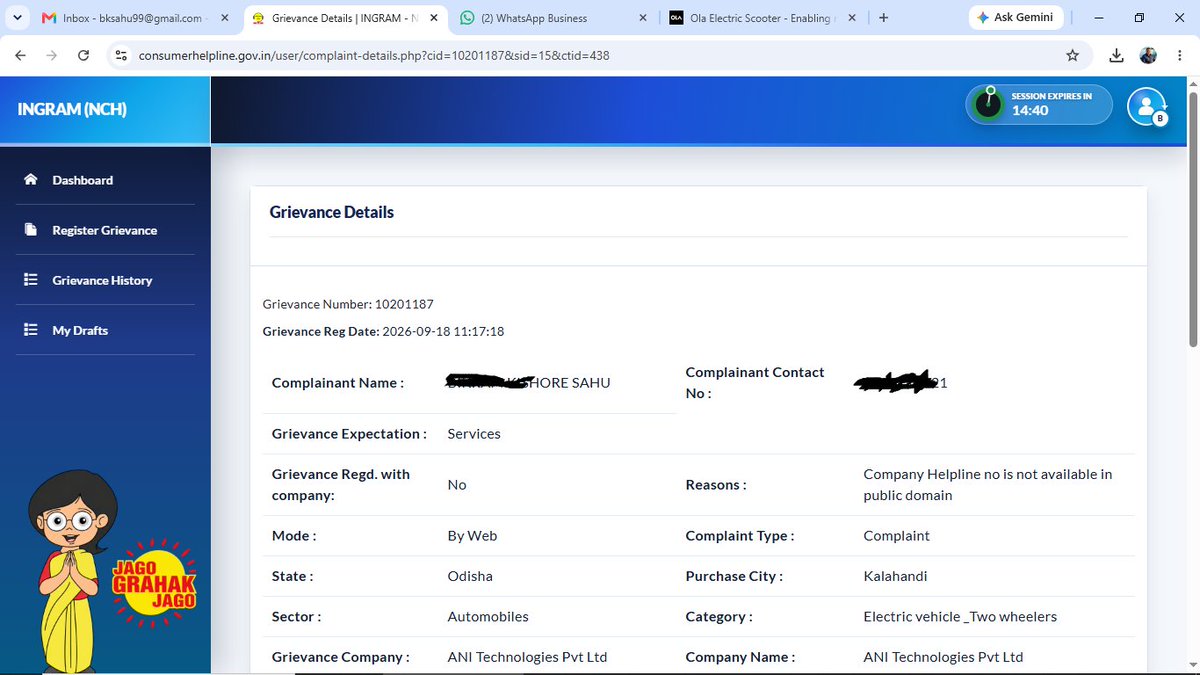Click the session expiry timer widget
This screenshot has height=675, width=1200.
(x=1039, y=104)
